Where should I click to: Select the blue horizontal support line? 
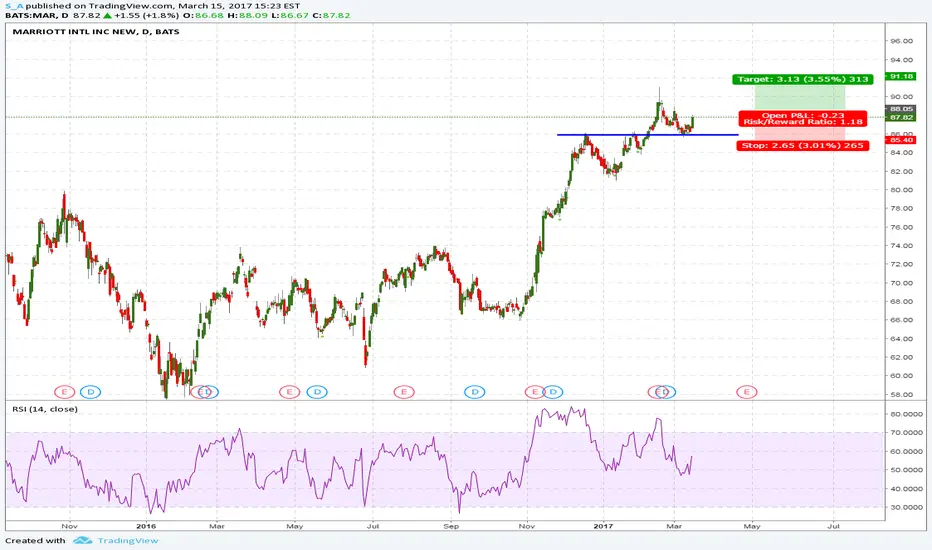tap(647, 134)
